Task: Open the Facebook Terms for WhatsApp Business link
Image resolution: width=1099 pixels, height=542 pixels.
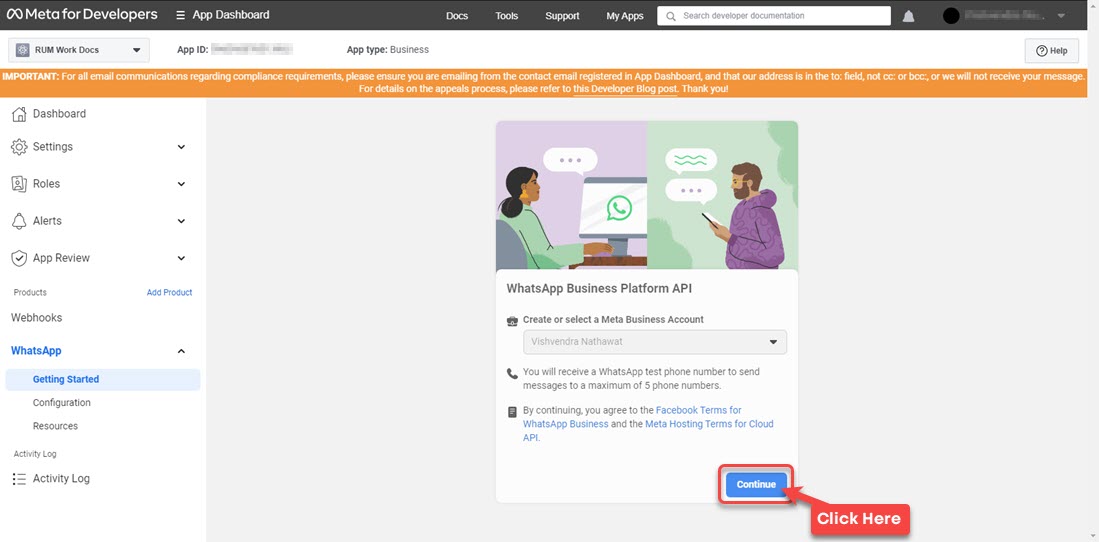Action: pyautogui.click(x=632, y=416)
